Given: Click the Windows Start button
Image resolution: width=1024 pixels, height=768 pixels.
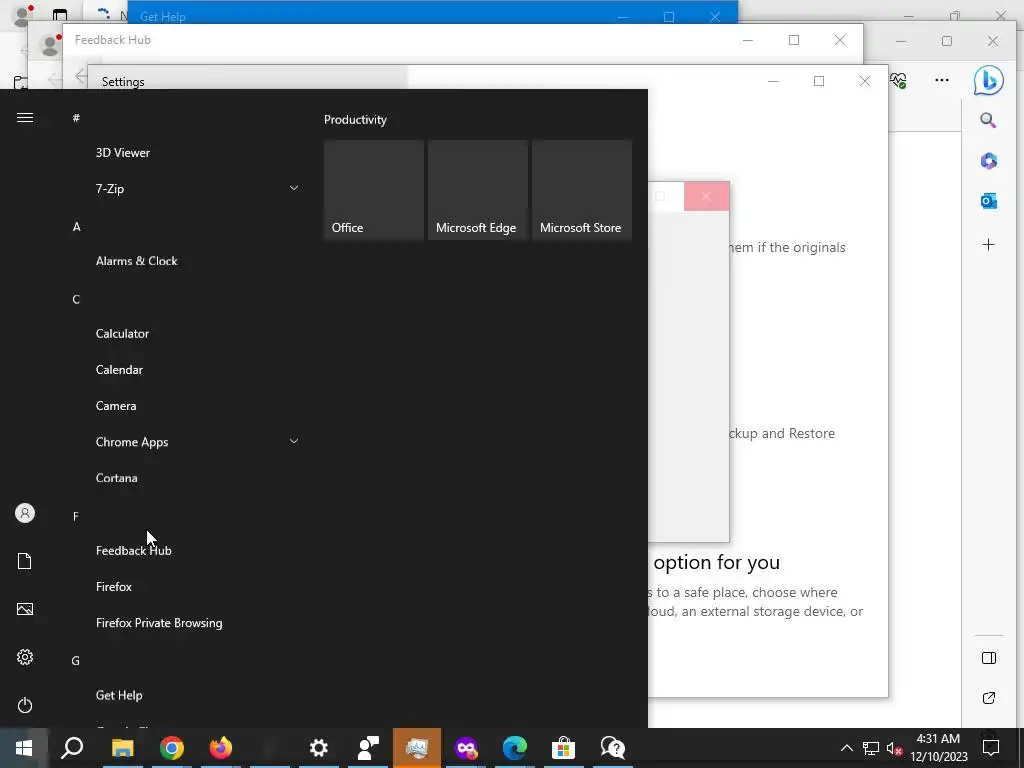Looking at the screenshot, I should click(24, 748).
